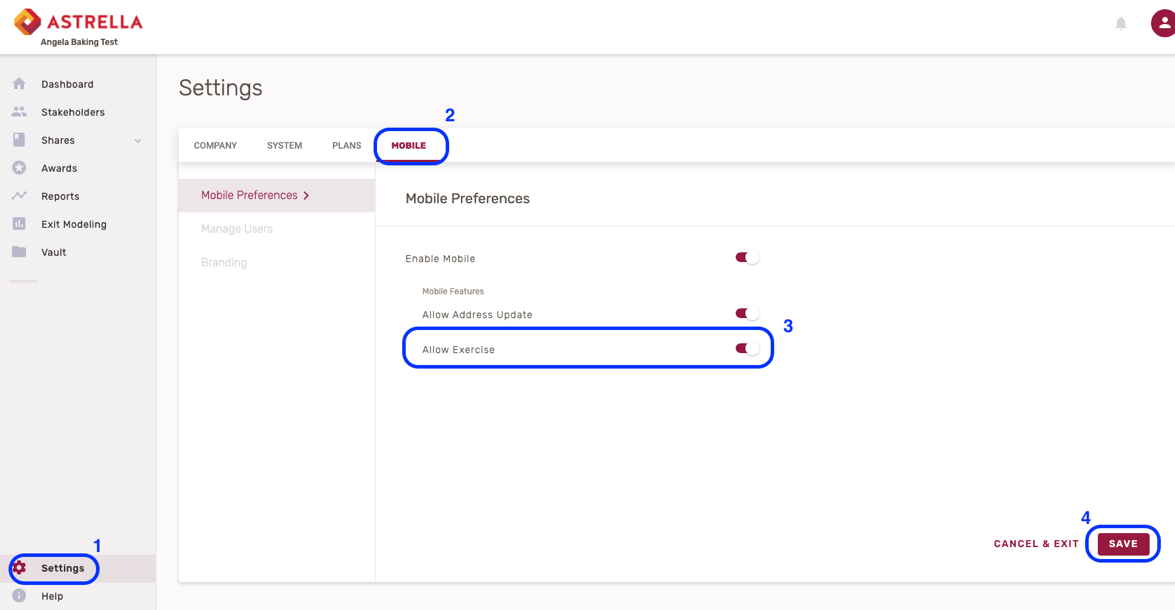Click the Help info icon

pos(19,596)
